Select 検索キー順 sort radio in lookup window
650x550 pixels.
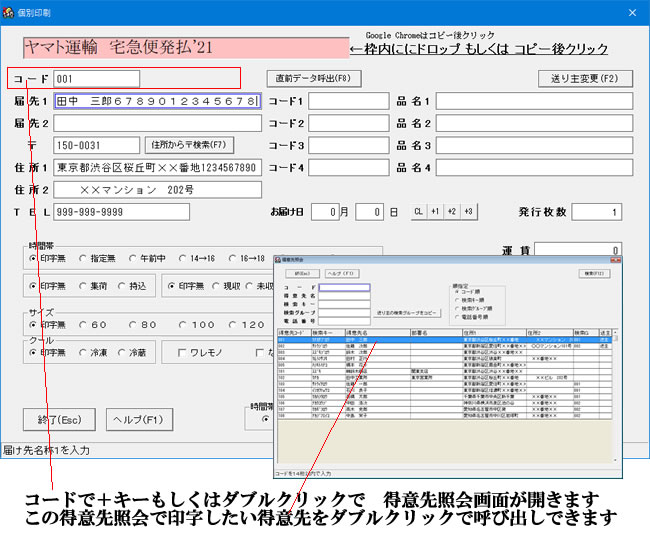coord(457,298)
